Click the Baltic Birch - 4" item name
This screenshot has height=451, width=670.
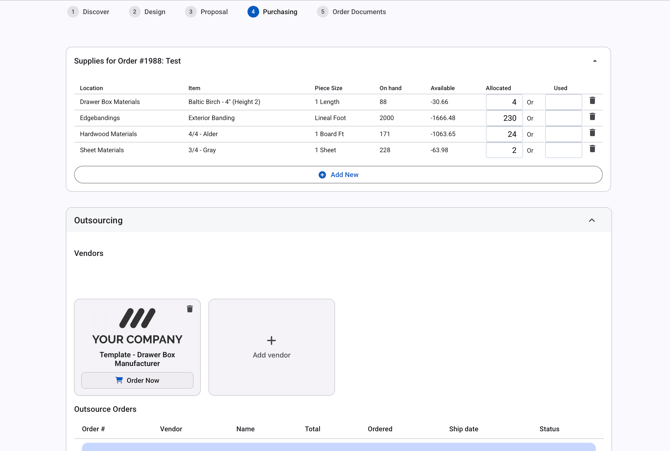(224, 102)
